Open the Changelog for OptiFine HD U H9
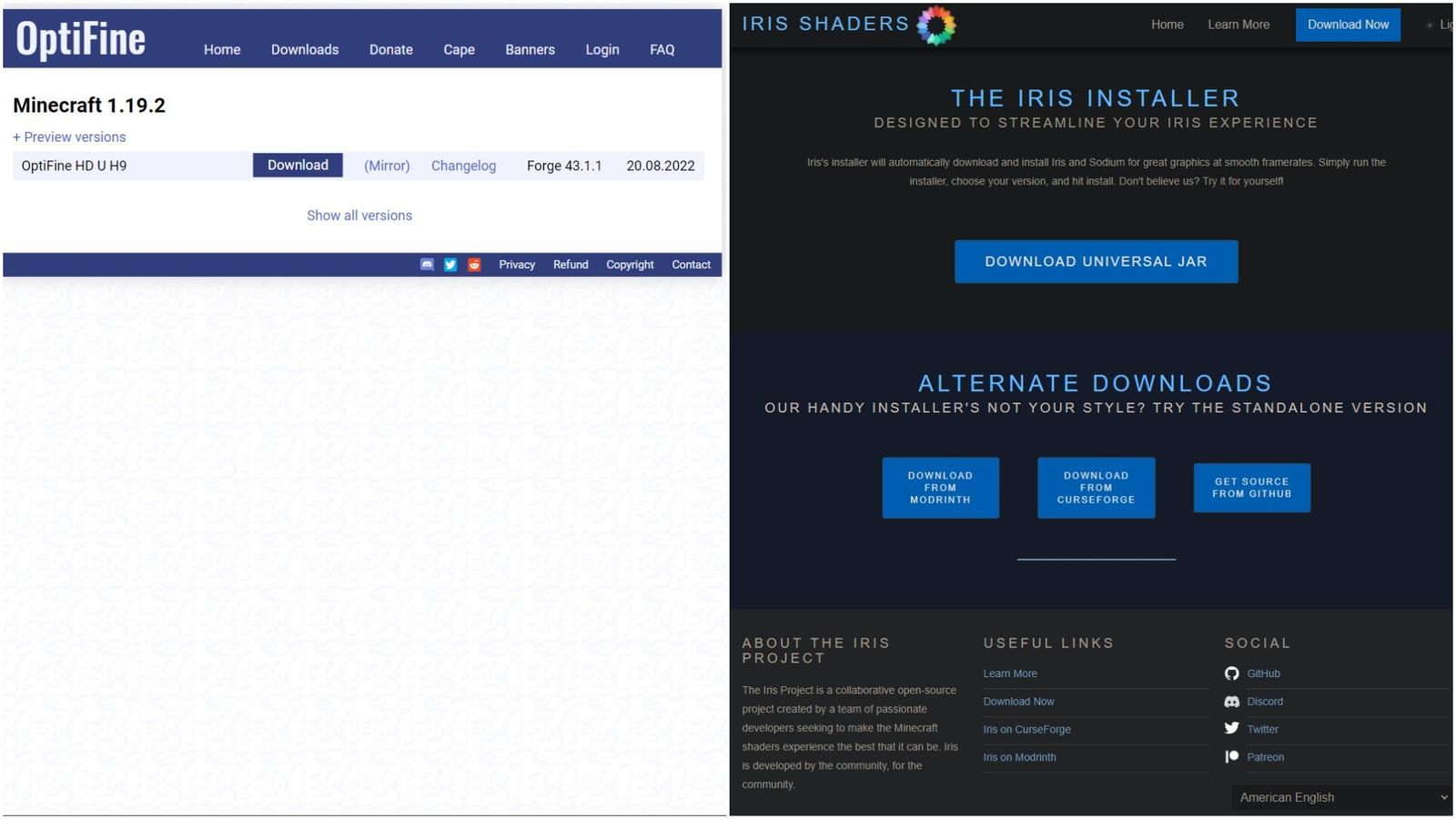This screenshot has height=819, width=1456. [x=463, y=165]
